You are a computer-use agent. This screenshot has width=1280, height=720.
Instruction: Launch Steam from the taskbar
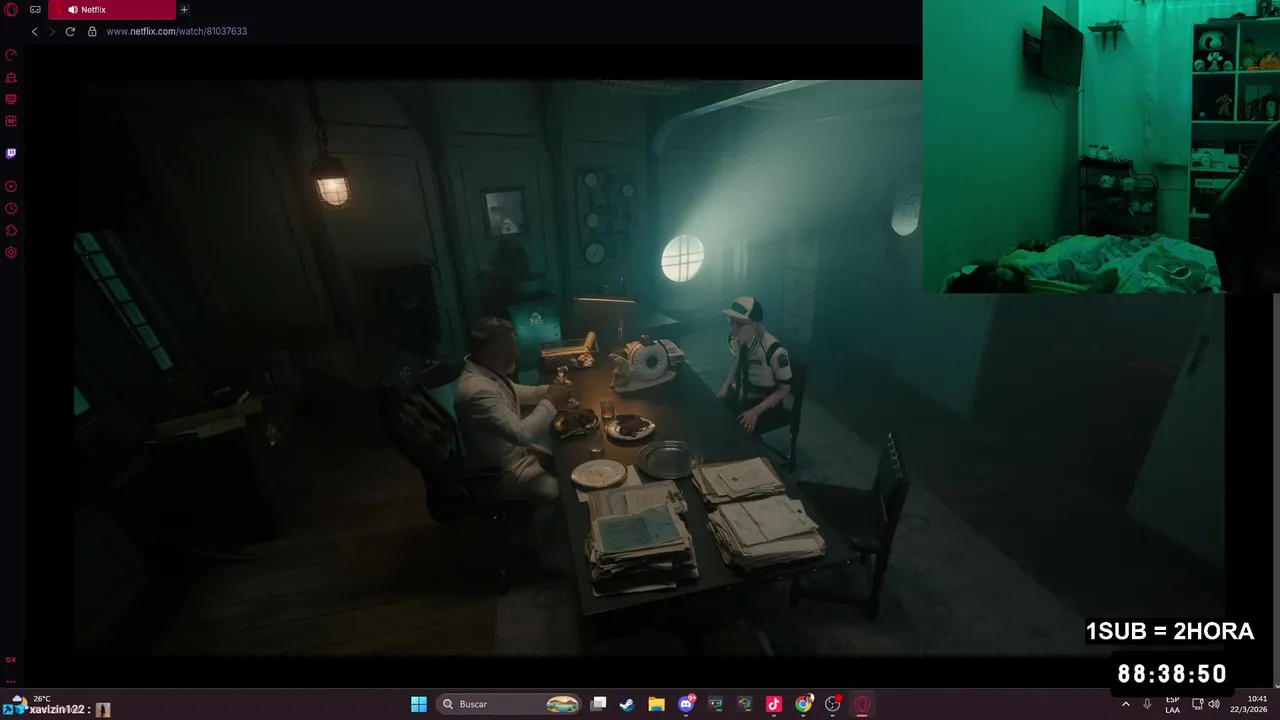tap(626, 704)
